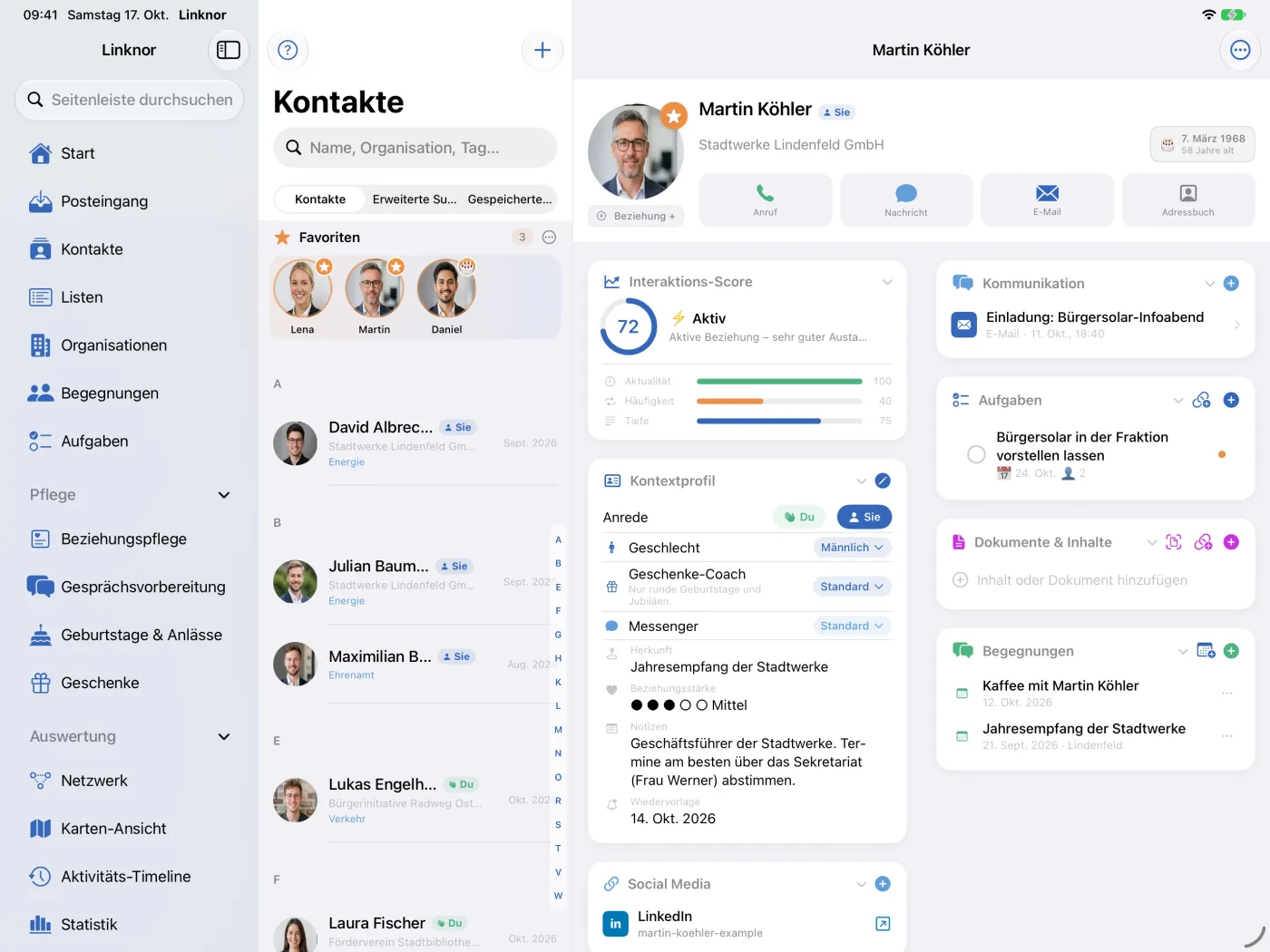The height and width of the screenshot is (952, 1270).
Task: Open Einladung: Bürgersolar-Infoabend email
Action: tap(1096, 325)
